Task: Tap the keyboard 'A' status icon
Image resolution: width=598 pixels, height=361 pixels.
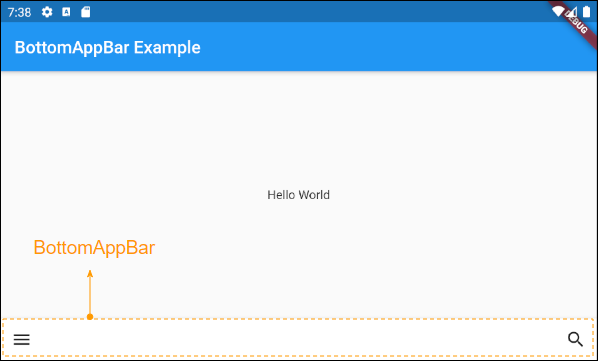Action: pyautogui.click(x=66, y=12)
